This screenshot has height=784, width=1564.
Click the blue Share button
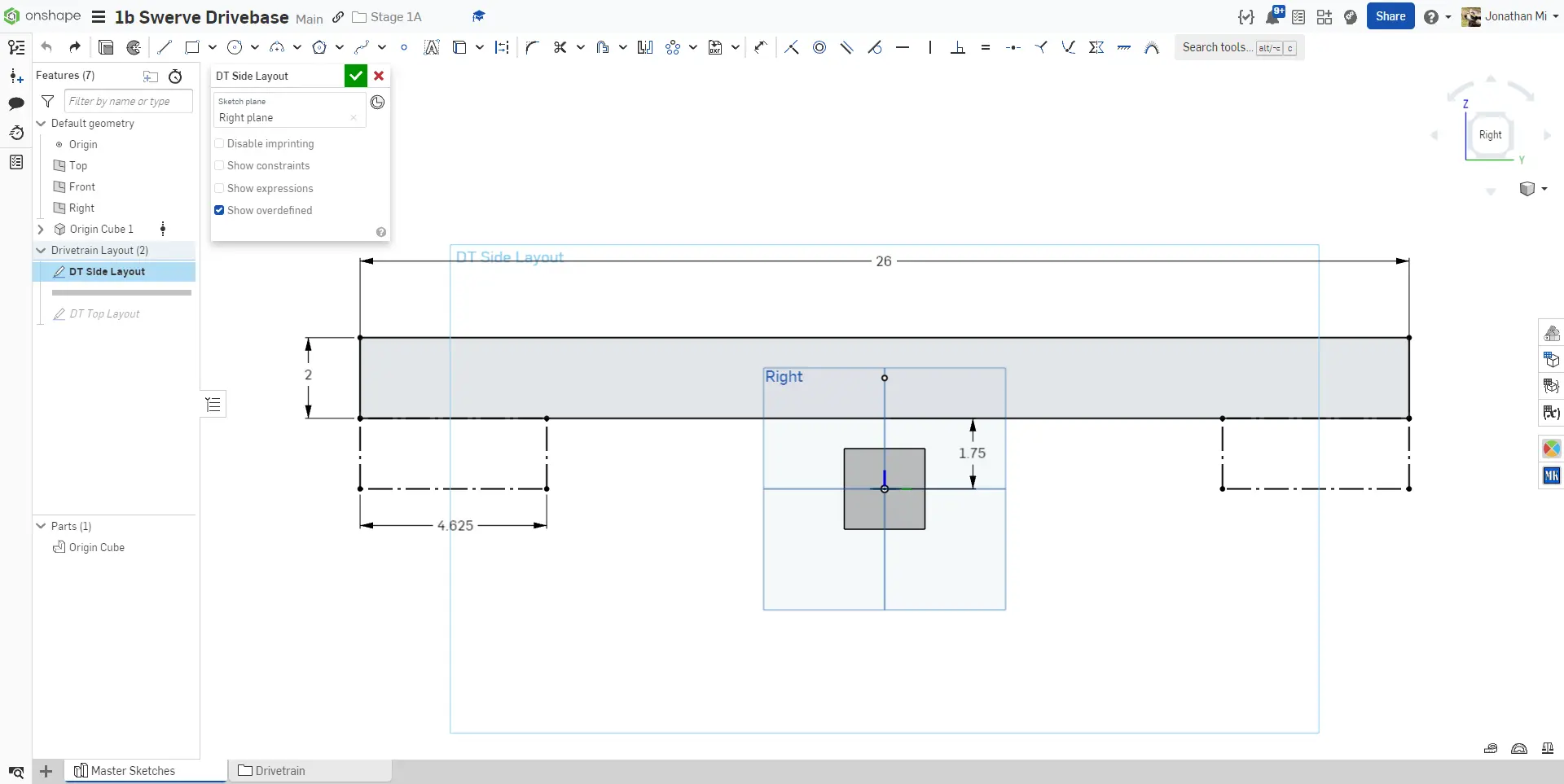(x=1390, y=16)
